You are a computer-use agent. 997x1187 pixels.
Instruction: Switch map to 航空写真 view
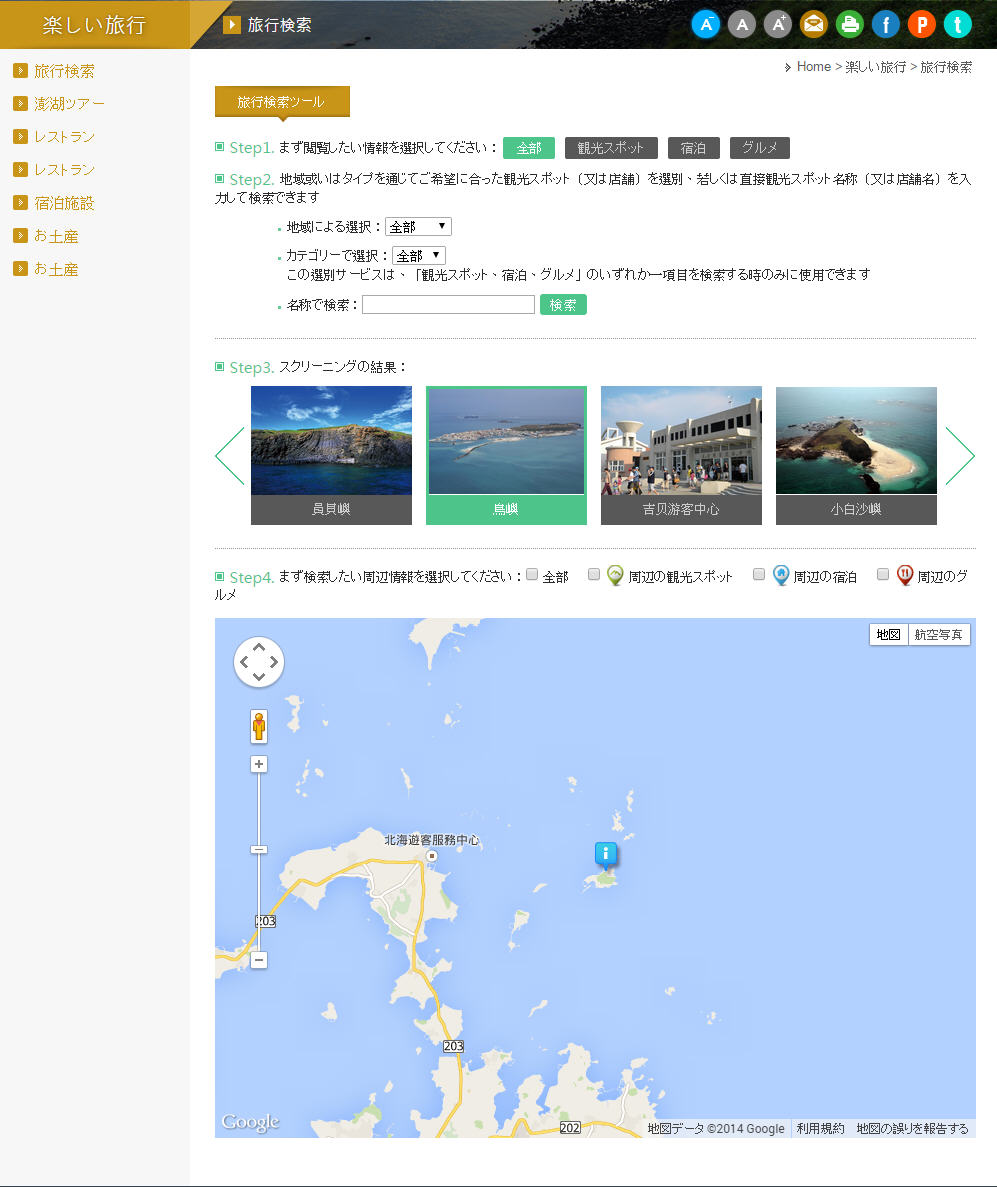[x=939, y=634]
